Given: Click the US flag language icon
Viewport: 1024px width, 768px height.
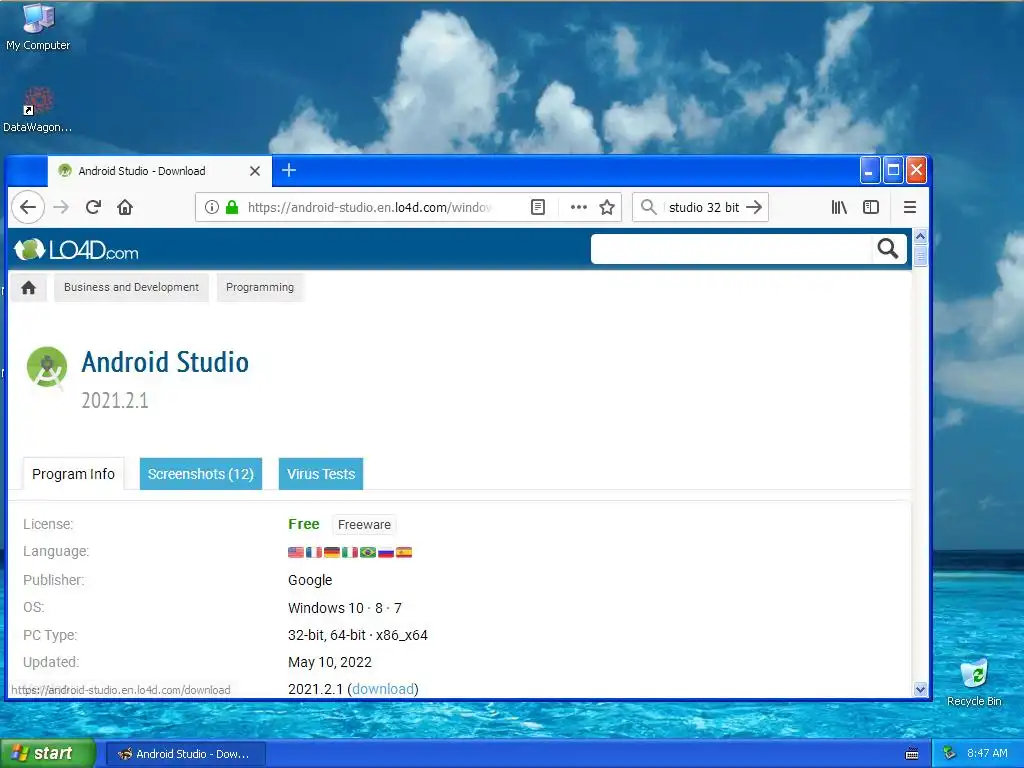Looking at the screenshot, I should [296, 552].
